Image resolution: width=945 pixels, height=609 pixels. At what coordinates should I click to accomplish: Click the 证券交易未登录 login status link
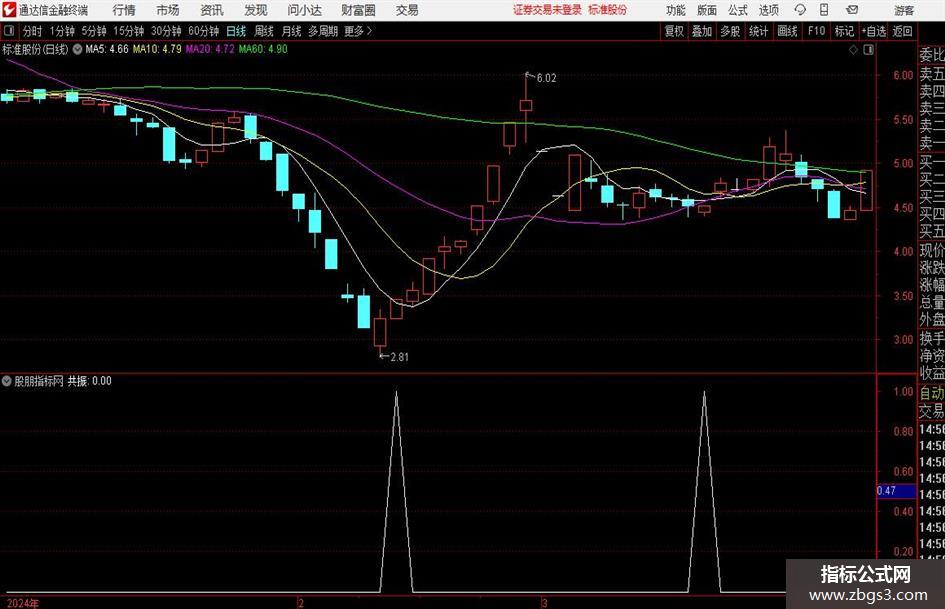coord(547,10)
